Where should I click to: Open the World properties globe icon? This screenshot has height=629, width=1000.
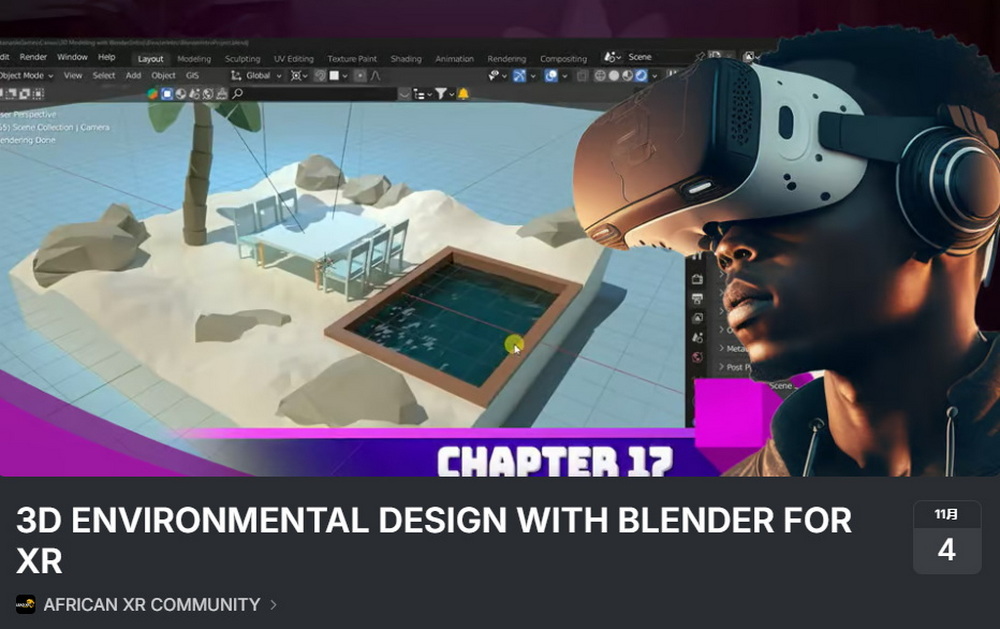pos(697,357)
